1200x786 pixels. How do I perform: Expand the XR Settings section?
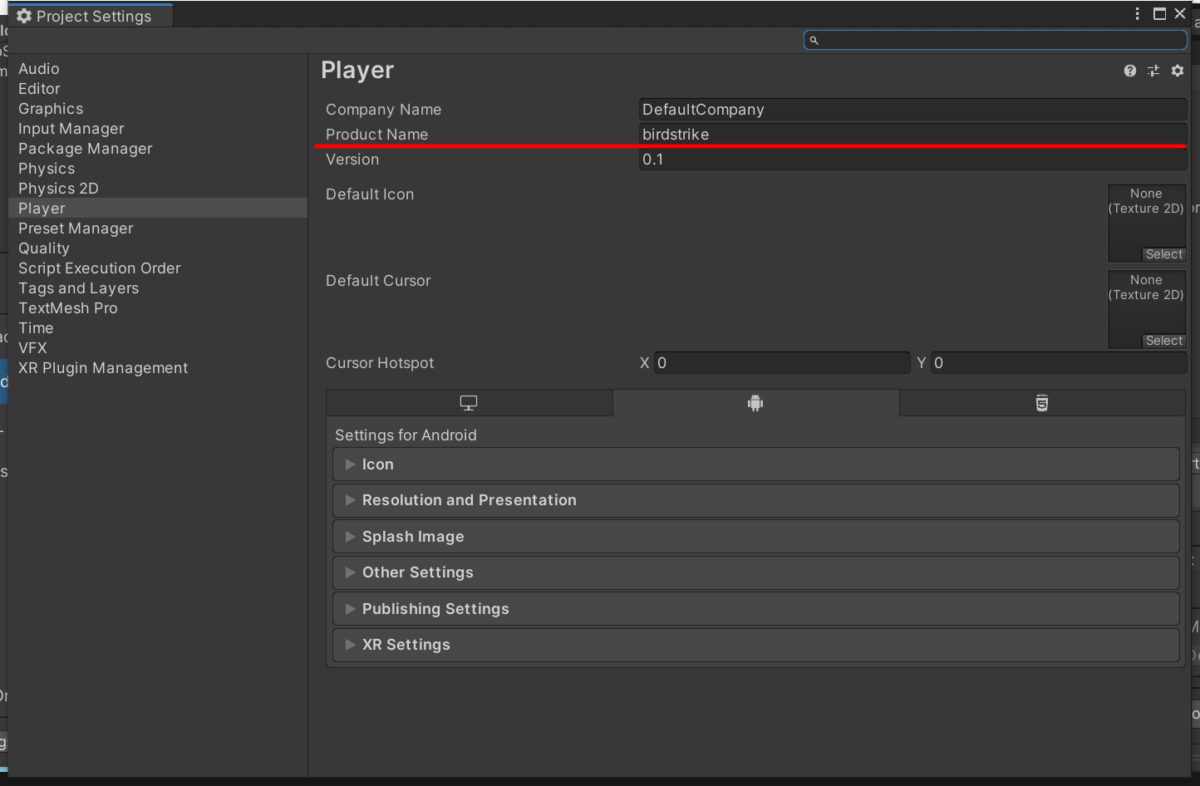(756, 645)
